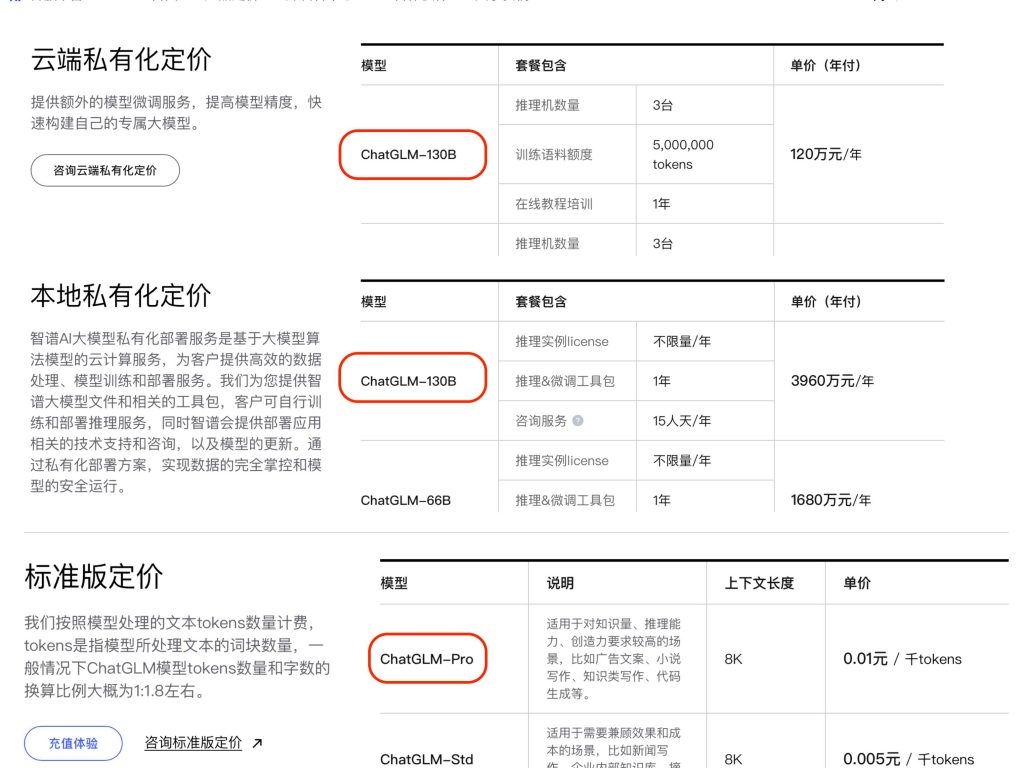Click 不限量/年 in the ChatGLM-130B row
This screenshot has height=768, width=1024.
[x=682, y=341]
